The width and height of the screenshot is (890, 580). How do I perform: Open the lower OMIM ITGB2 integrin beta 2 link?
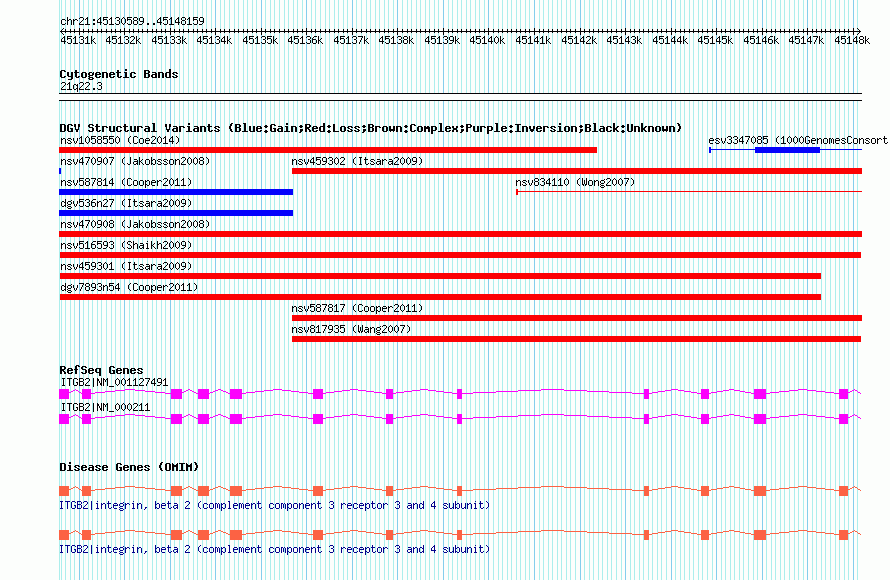click(x=275, y=549)
